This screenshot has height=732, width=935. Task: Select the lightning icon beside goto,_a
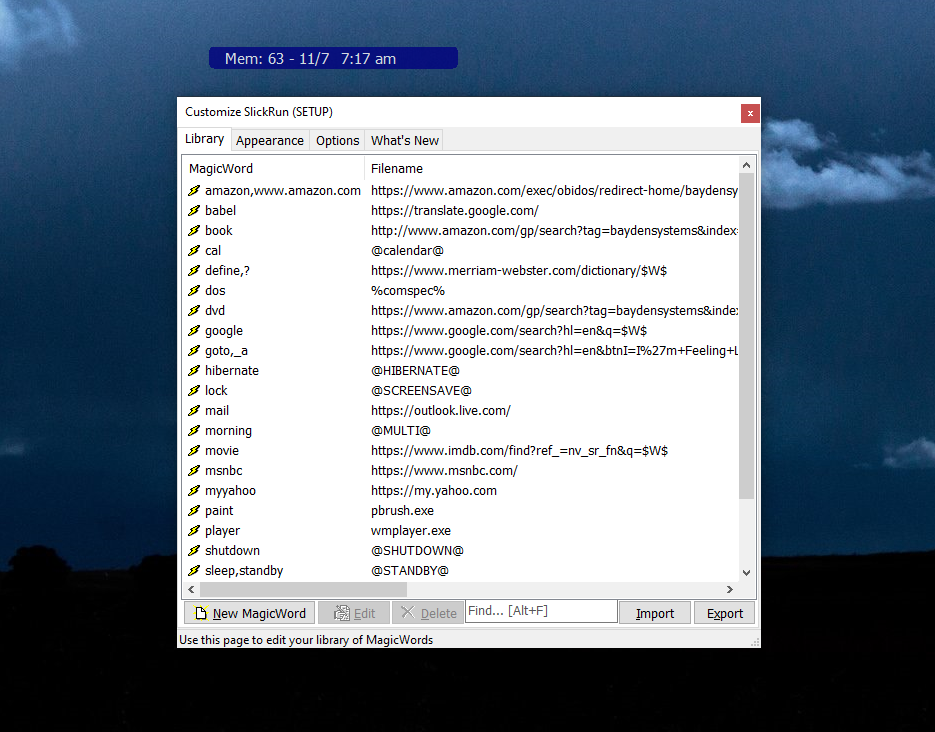[194, 351]
